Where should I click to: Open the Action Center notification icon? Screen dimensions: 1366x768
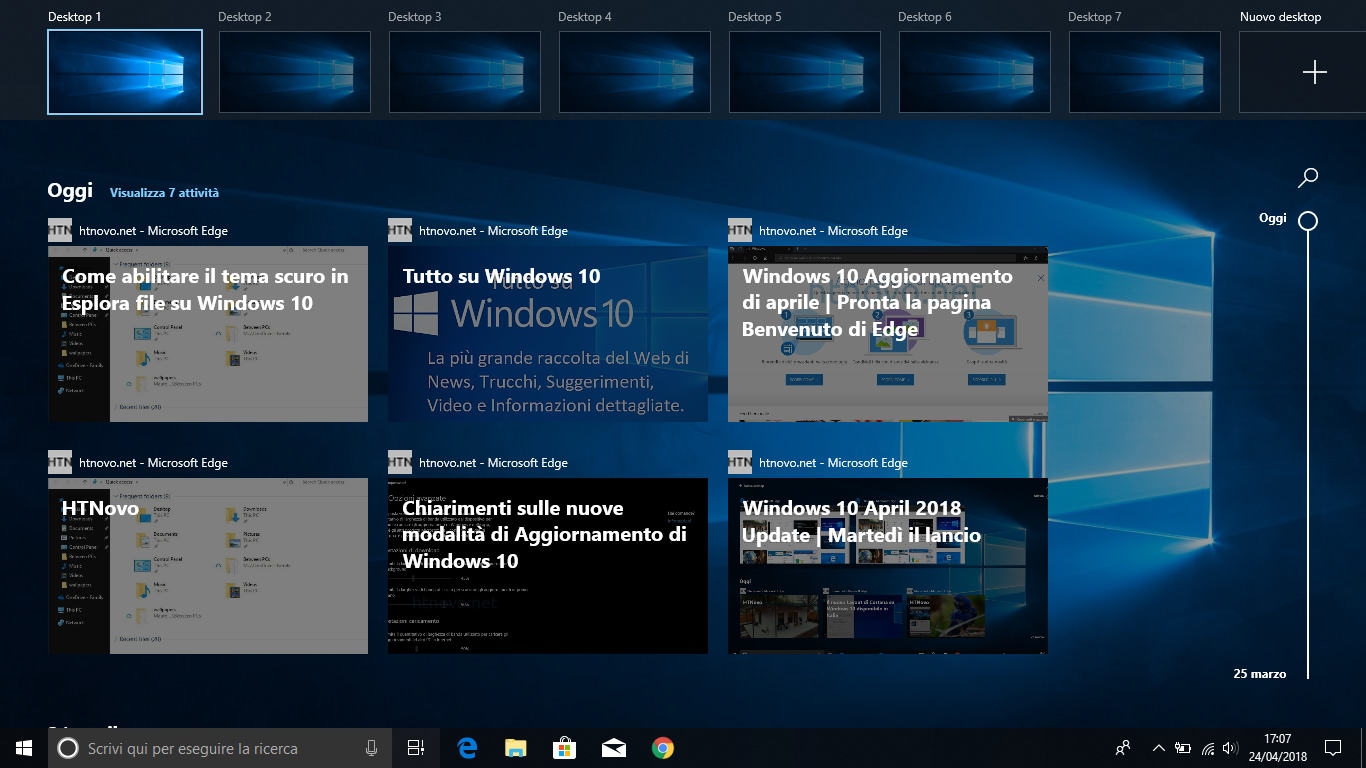pyautogui.click(x=1332, y=748)
